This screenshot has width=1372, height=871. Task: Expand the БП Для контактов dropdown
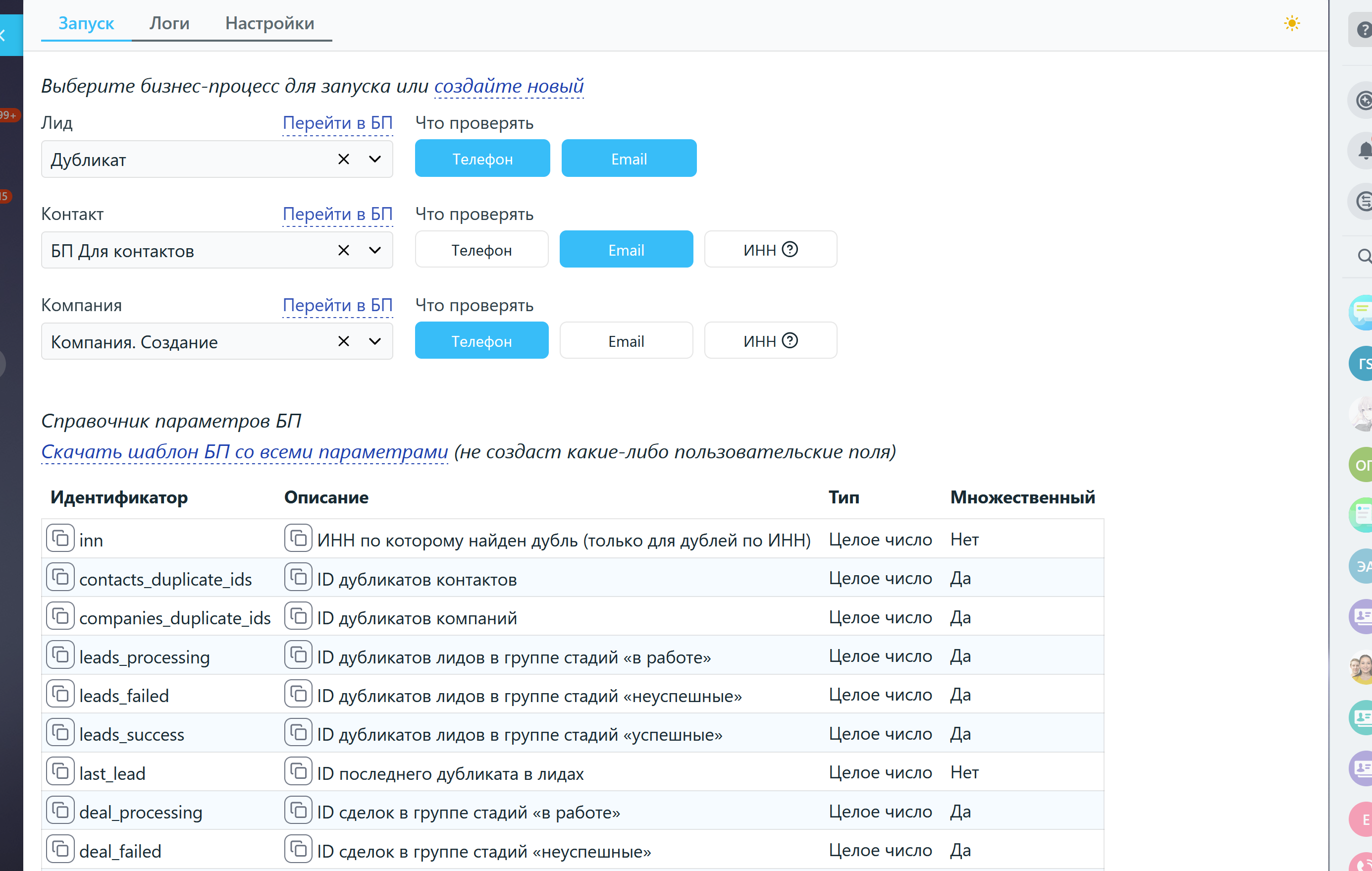374,250
